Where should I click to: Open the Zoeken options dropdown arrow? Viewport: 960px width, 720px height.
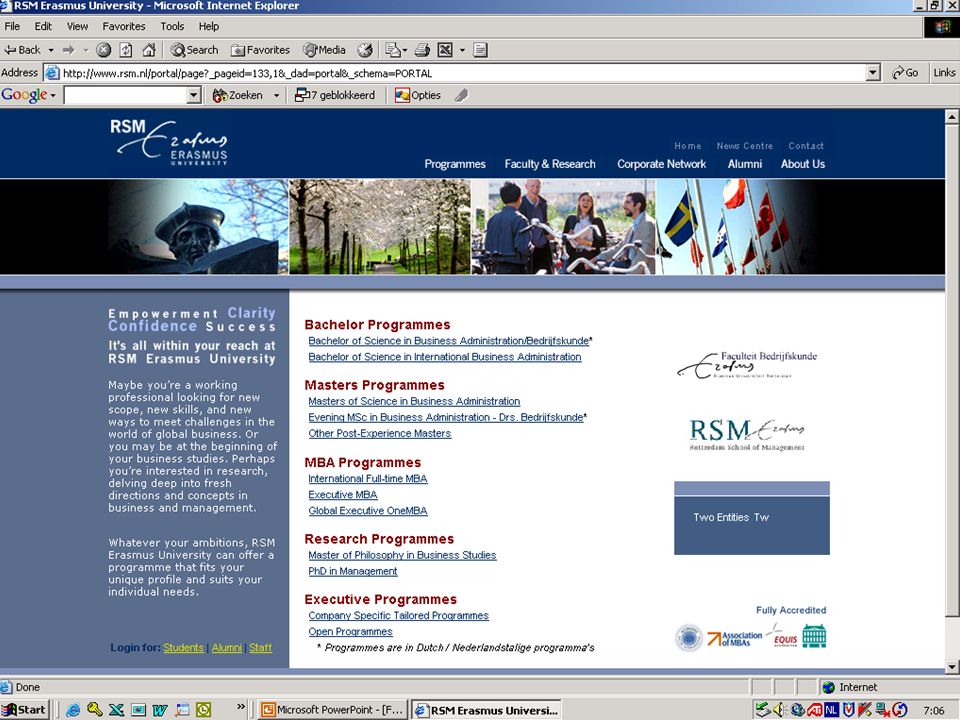click(x=276, y=96)
